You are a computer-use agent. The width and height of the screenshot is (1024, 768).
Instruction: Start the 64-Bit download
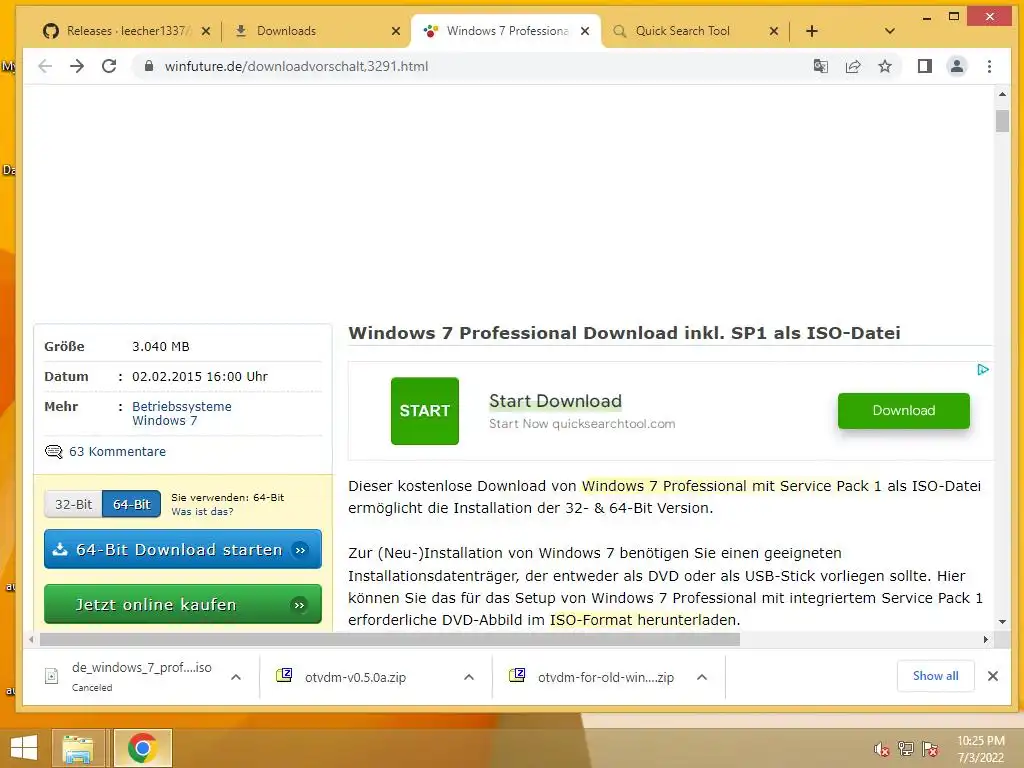(x=183, y=549)
